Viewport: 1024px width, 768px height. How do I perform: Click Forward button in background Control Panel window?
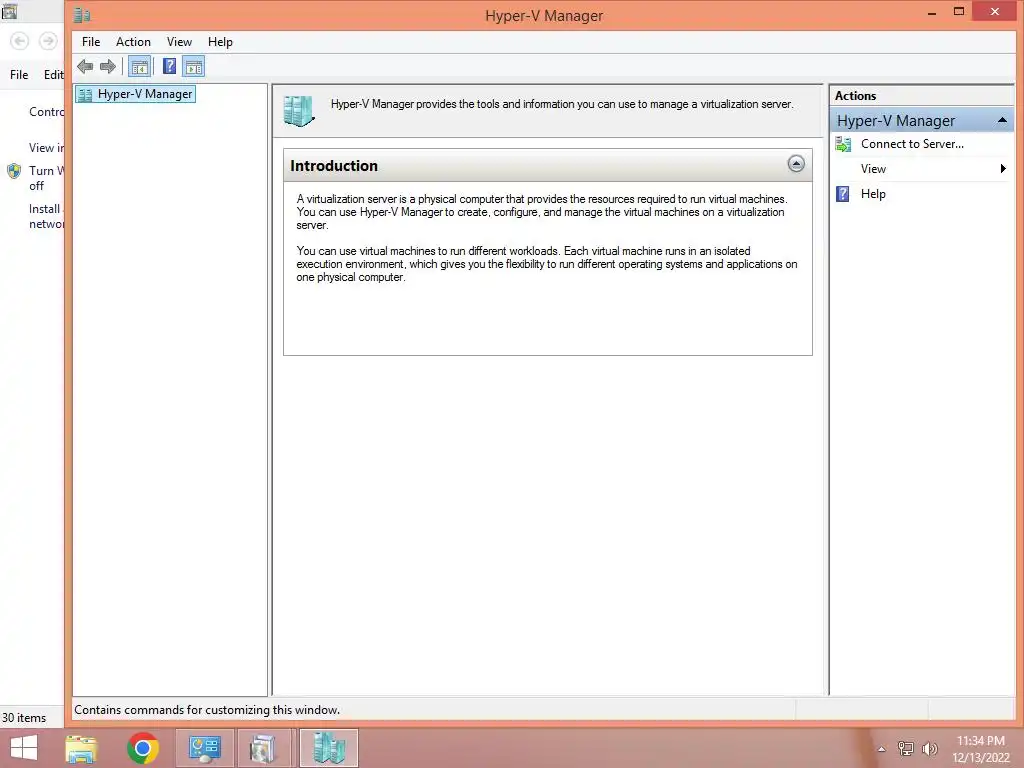[x=48, y=41]
